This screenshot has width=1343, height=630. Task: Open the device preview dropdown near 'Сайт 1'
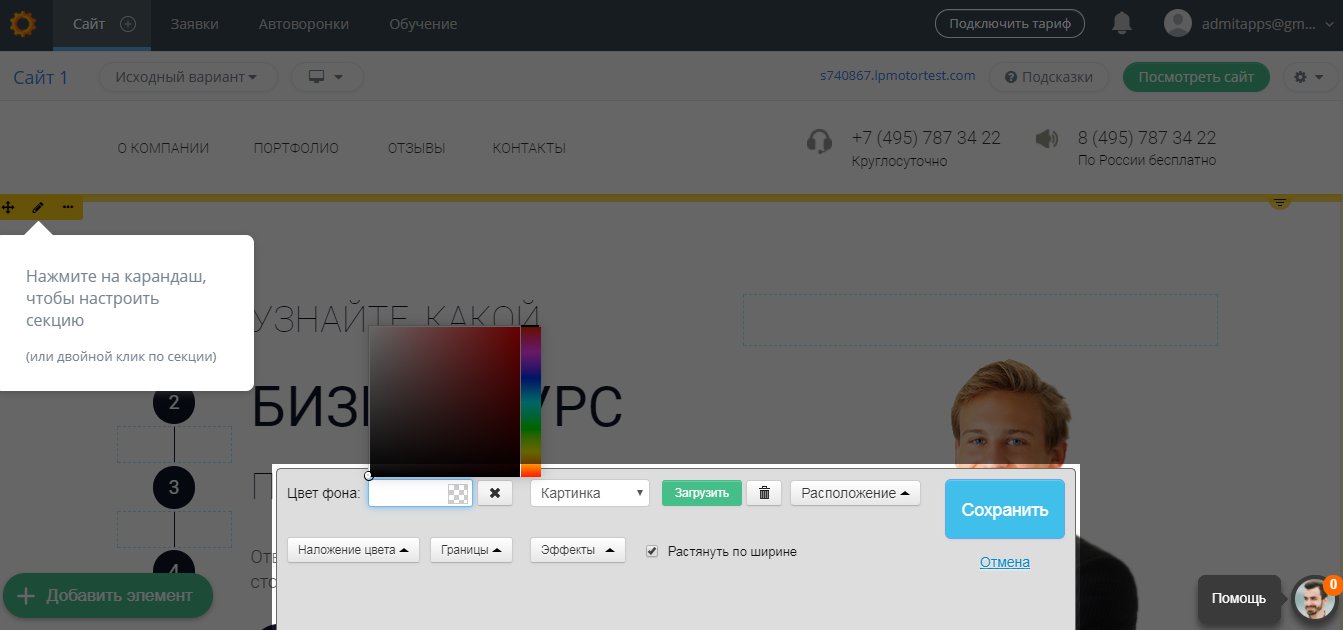(326, 76)
